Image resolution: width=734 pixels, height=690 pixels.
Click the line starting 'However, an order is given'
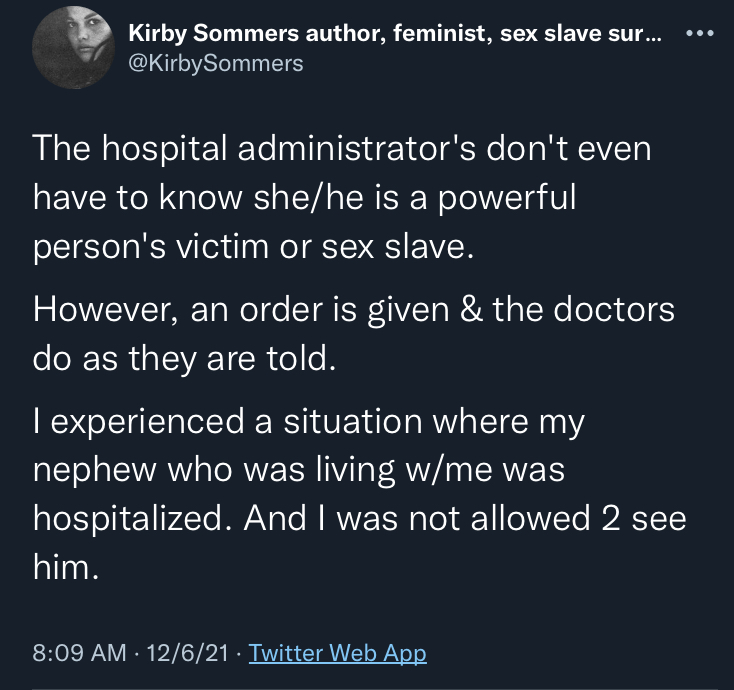pyautogui.click(x=353, y=309)
